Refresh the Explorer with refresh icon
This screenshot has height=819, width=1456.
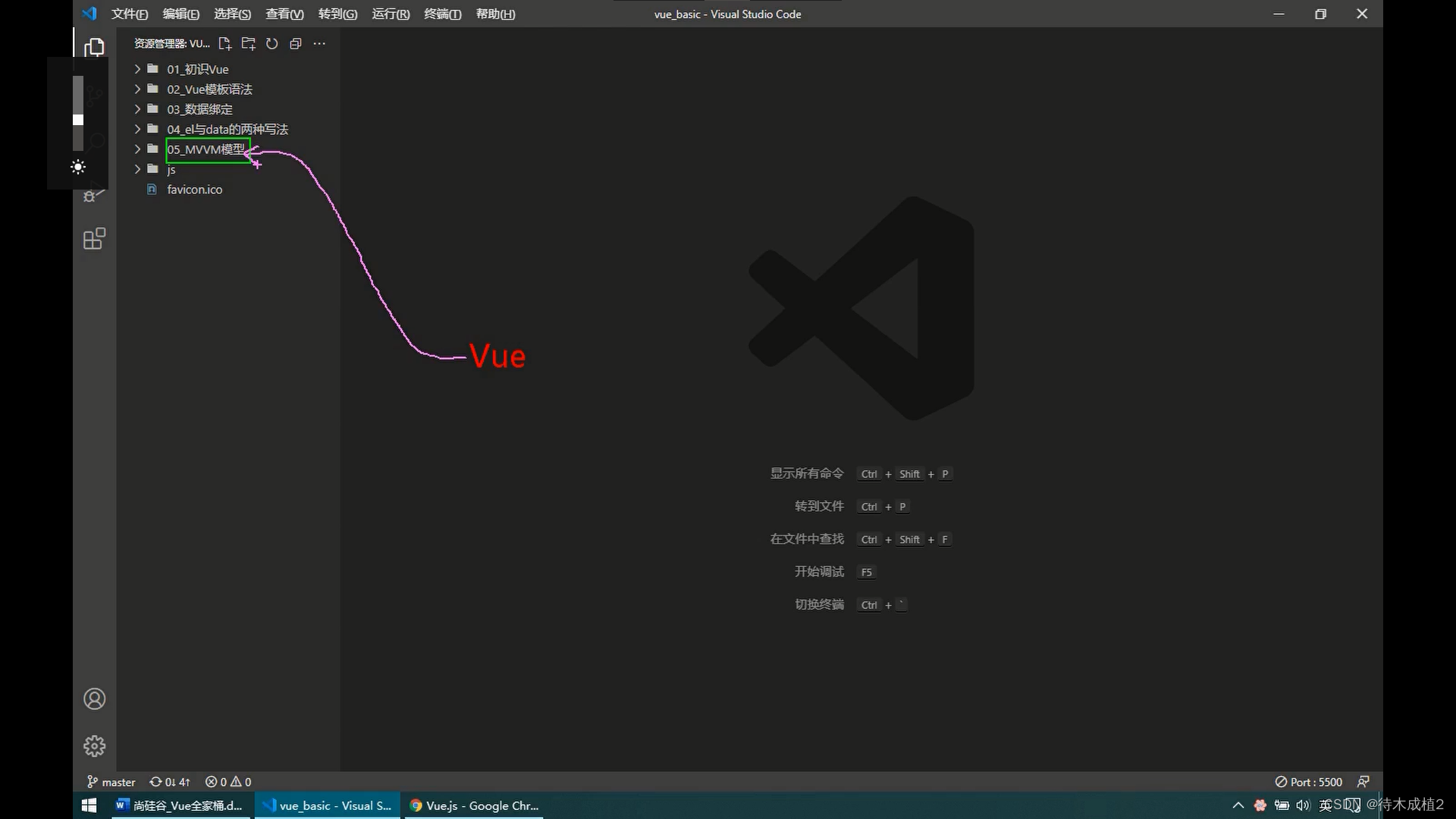click(x=271, y=44)
